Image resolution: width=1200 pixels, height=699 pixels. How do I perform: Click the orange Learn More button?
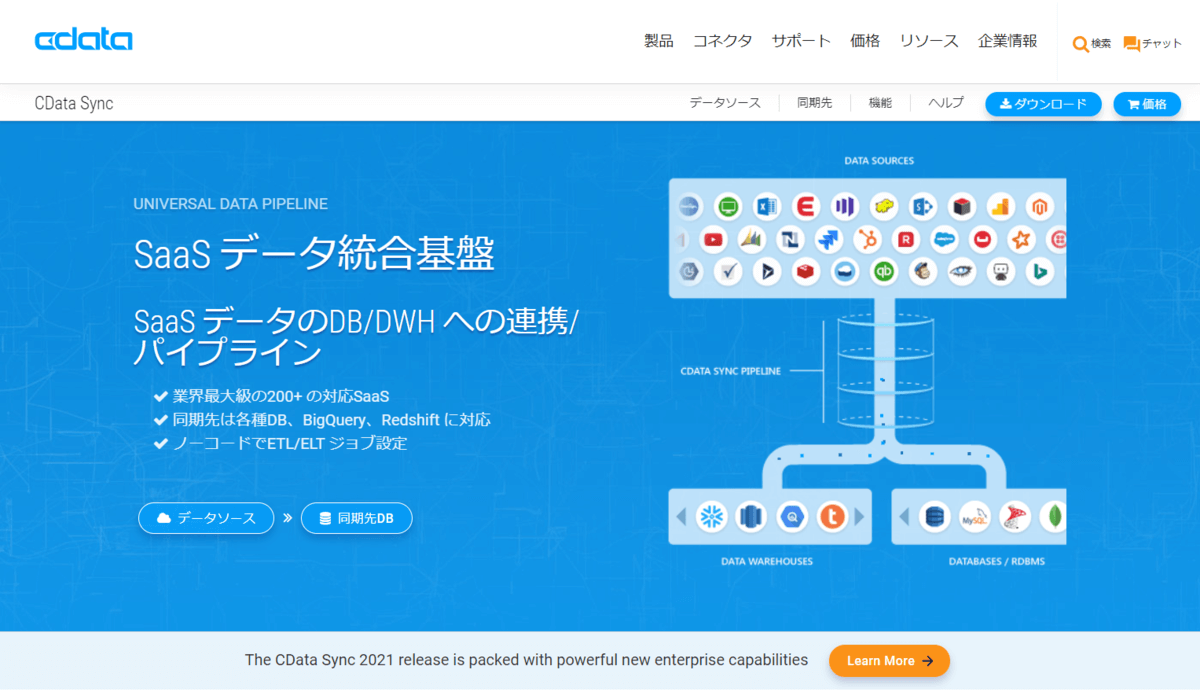[889, 661]
